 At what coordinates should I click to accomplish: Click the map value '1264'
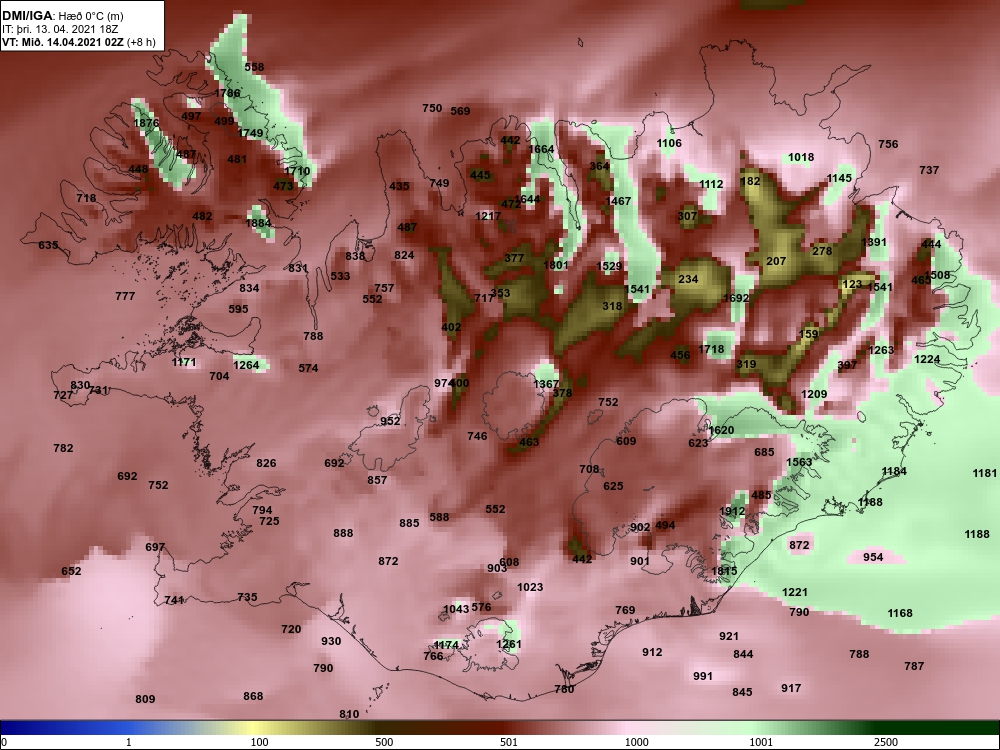click(246, 365)
